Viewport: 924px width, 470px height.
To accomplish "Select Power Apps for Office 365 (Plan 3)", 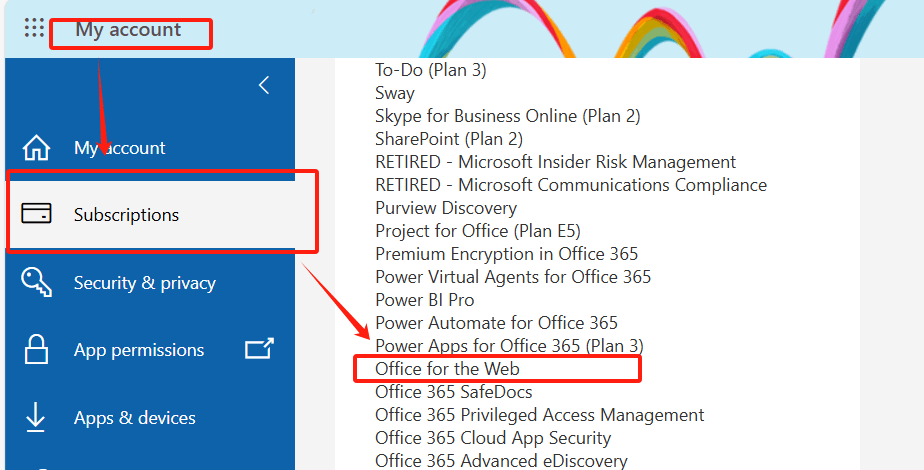I will coord(509,346).
